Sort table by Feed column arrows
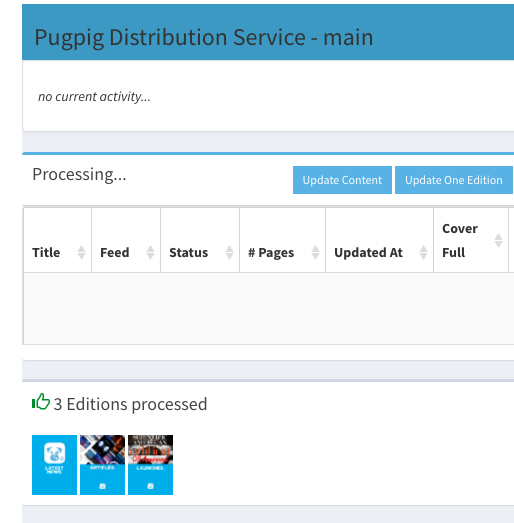The image size is (514, 523). 150,252
